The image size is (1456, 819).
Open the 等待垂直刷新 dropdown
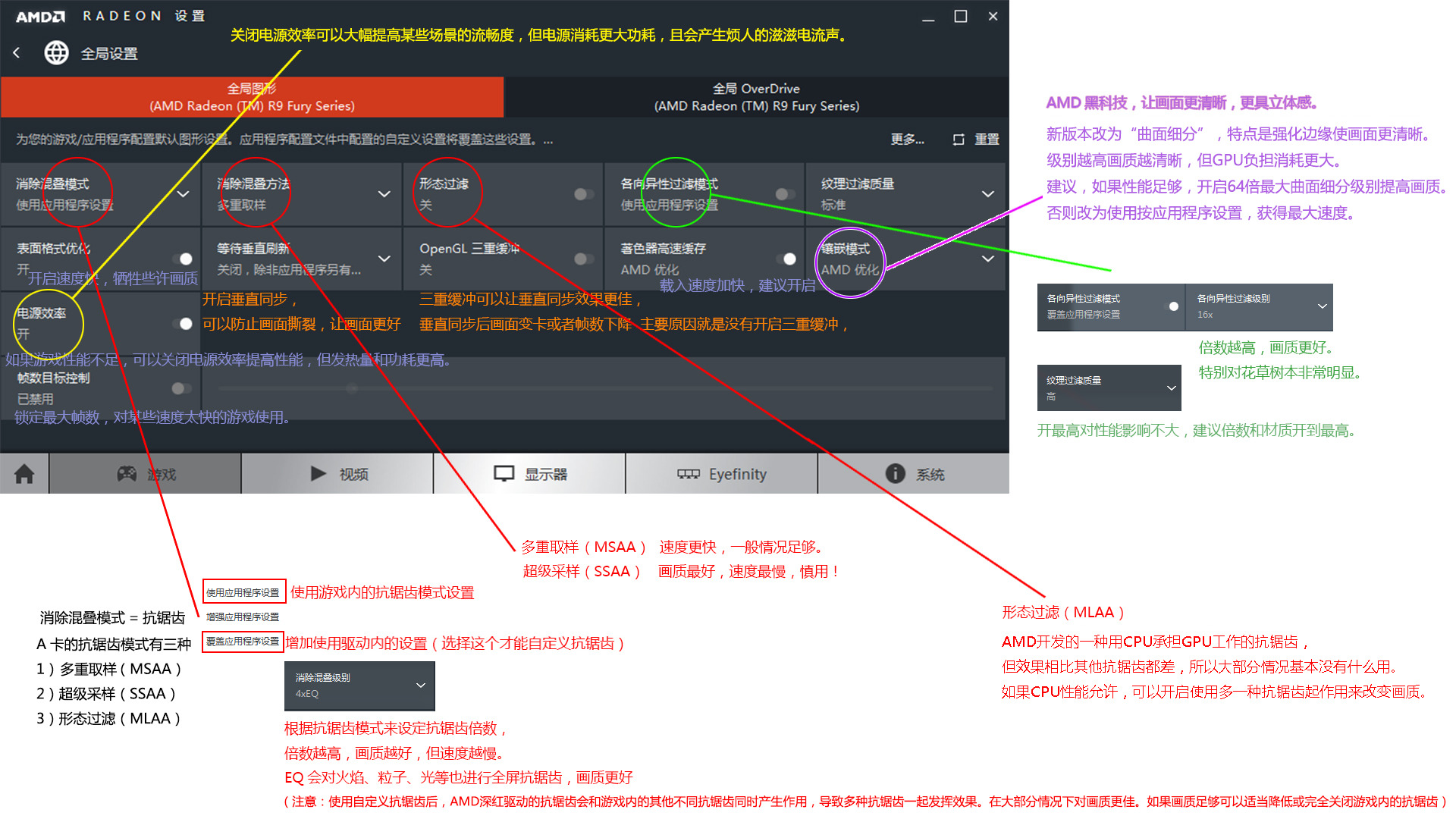[384, 259]
